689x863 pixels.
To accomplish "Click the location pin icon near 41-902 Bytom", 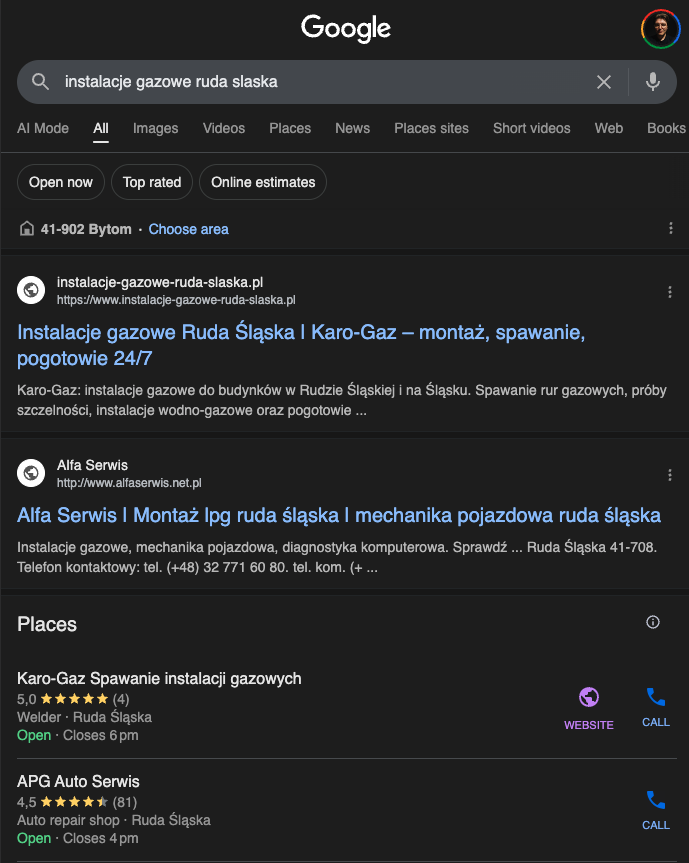I will (x=27, y=228).
